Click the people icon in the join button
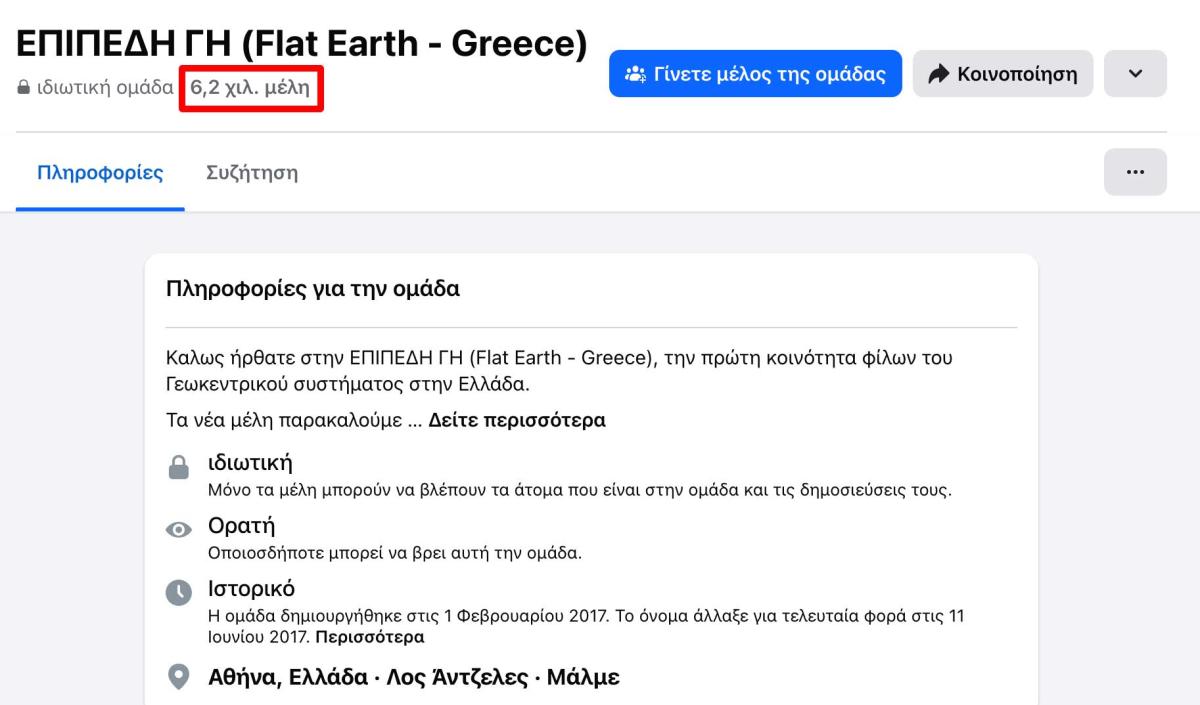The image size is (1200, 705). (635, 74)
